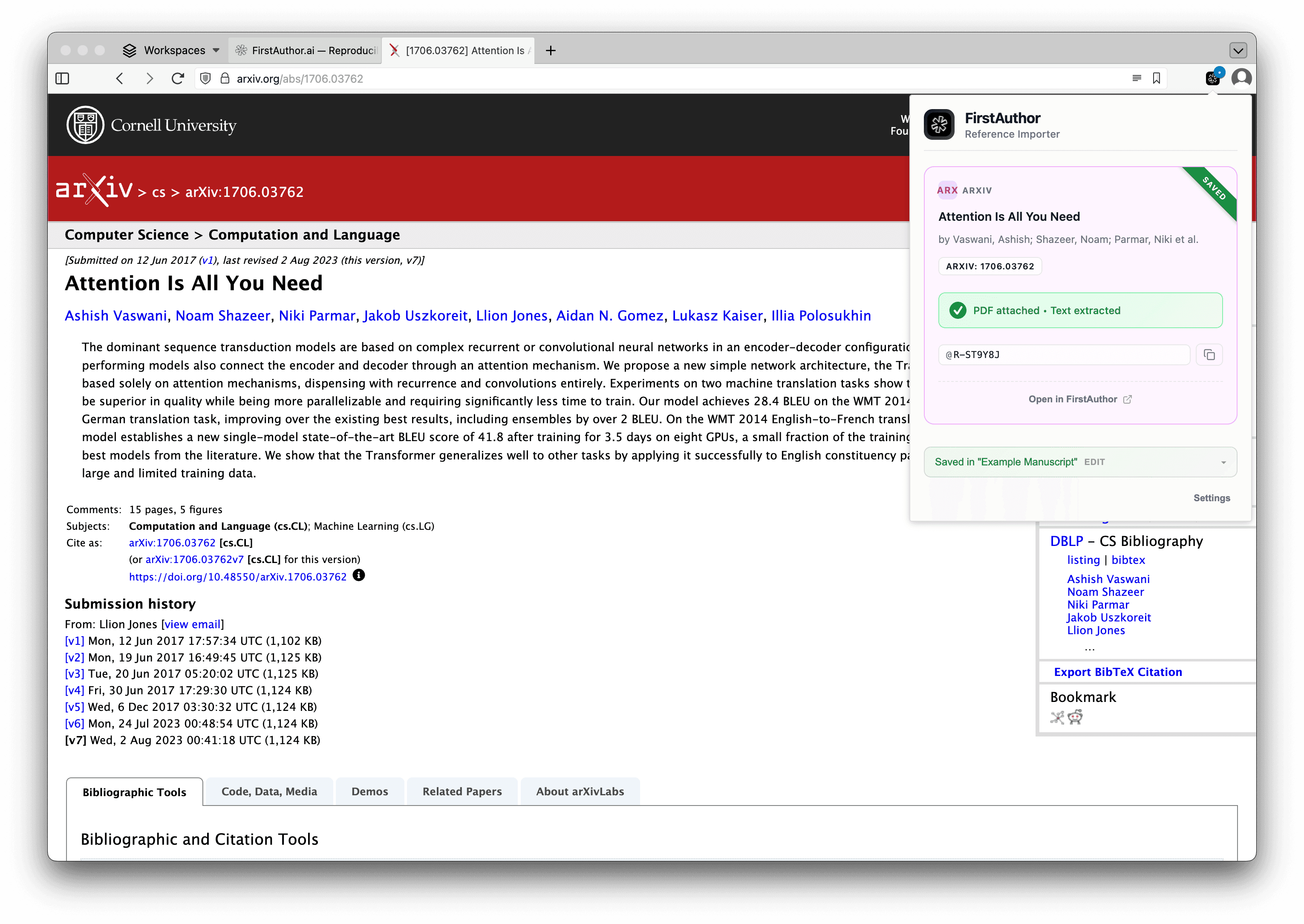
Task: Expand Saved in "Example Manuscript" dropdown
Action: click(x=1223, y=462)
